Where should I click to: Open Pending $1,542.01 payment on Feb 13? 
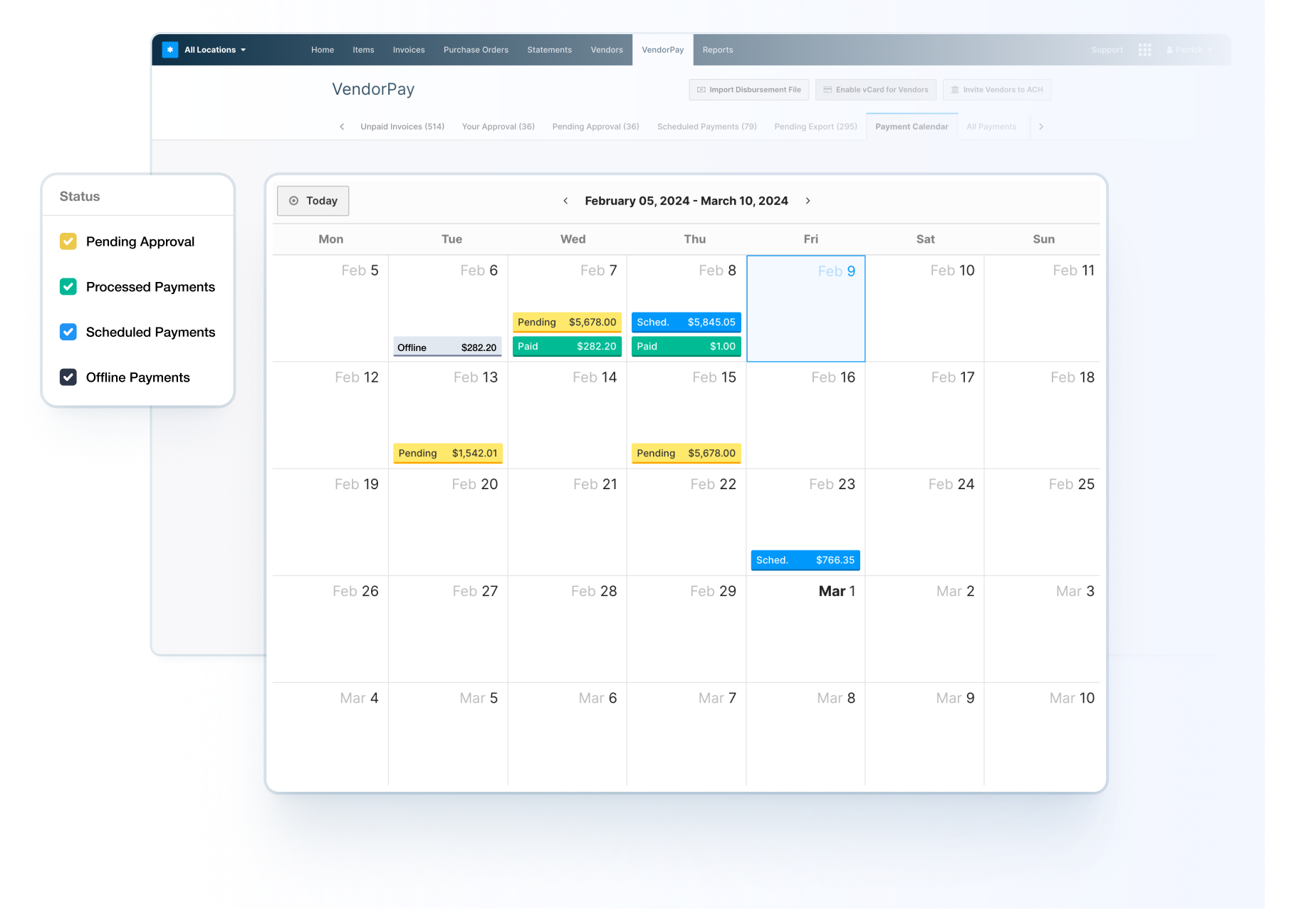tap(448, 454)
